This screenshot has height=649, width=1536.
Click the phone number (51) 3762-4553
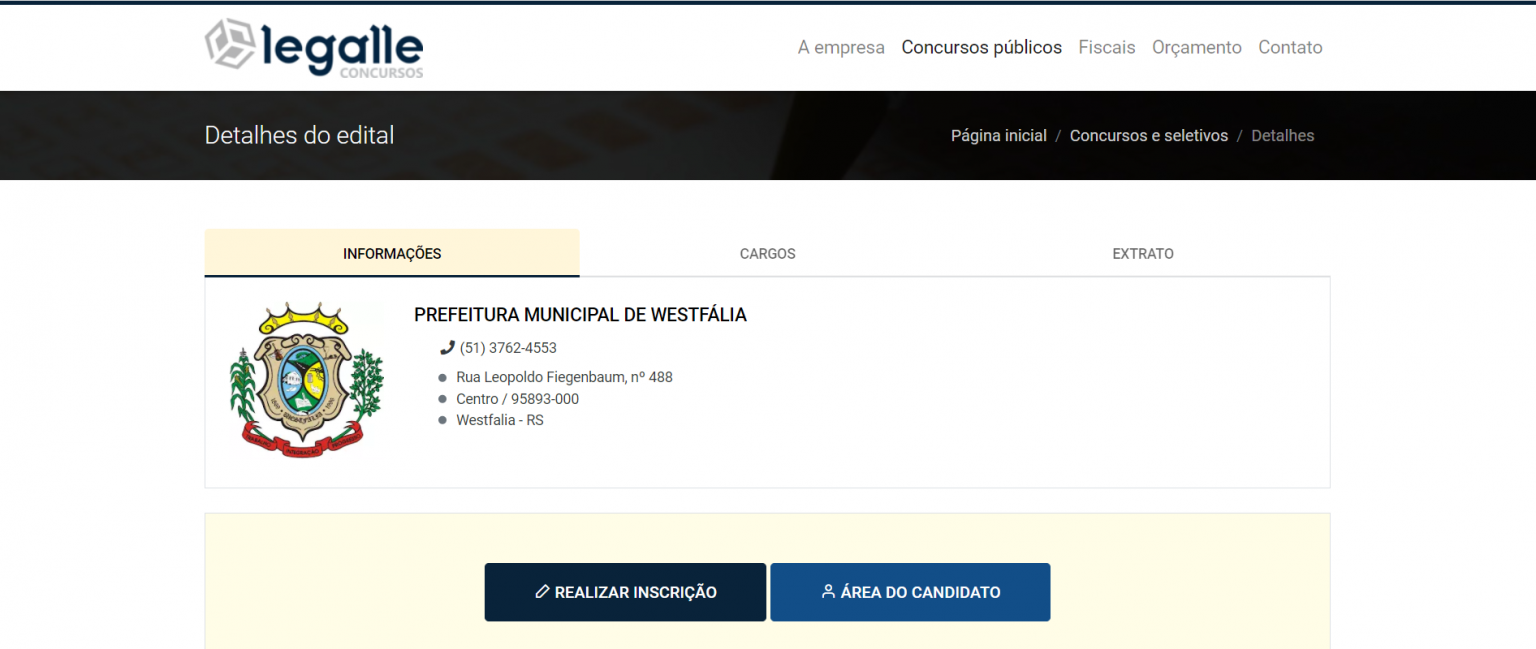508,348
